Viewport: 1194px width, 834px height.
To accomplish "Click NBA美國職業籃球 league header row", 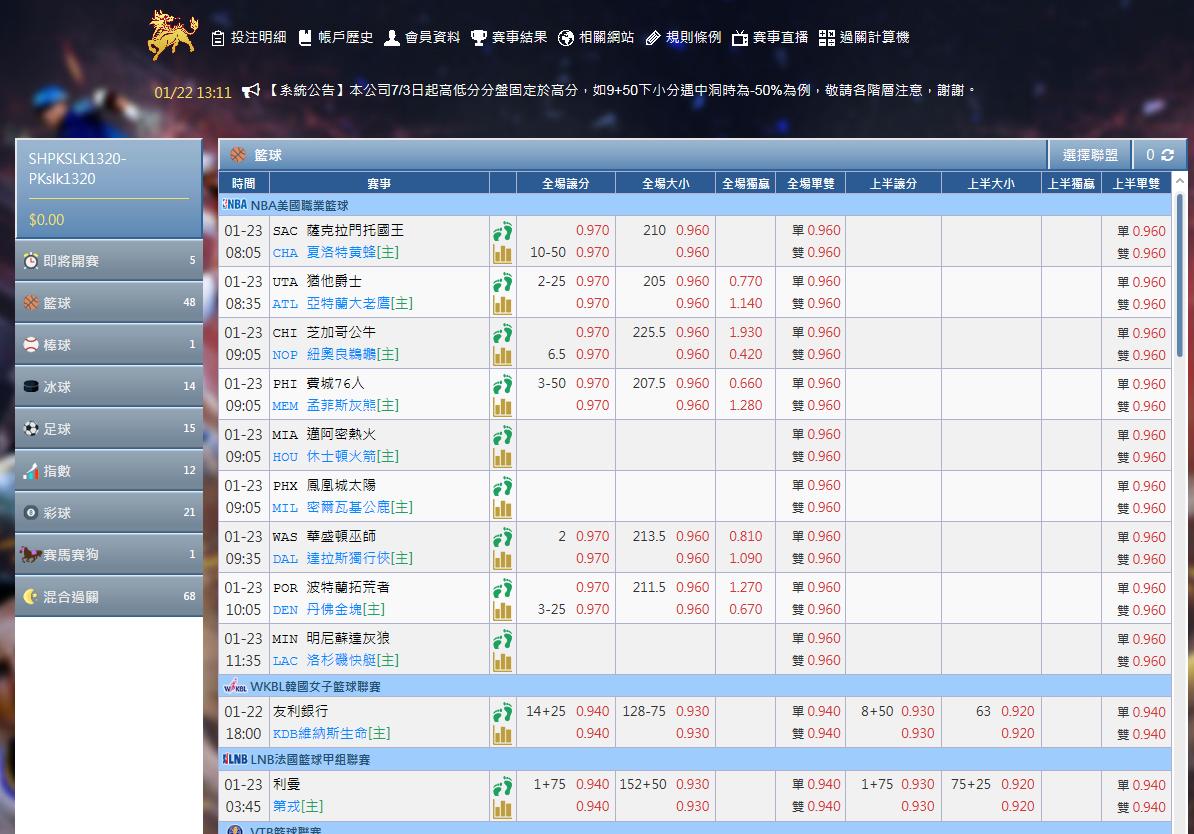I will [694, 205].
